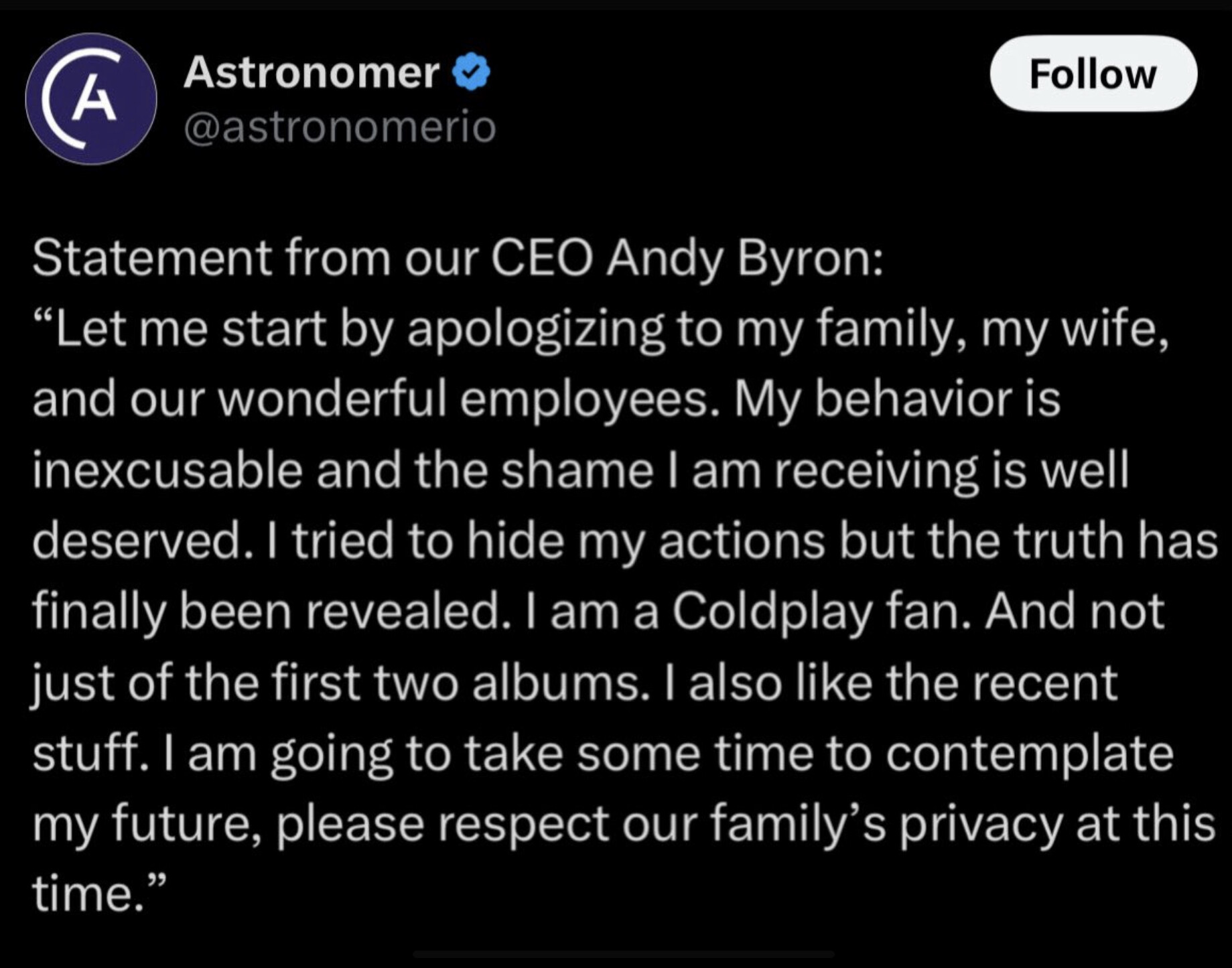Click the 'Let me start by apologizing' line
Viewport: 1232px width, 968px height.
(601, 330)
